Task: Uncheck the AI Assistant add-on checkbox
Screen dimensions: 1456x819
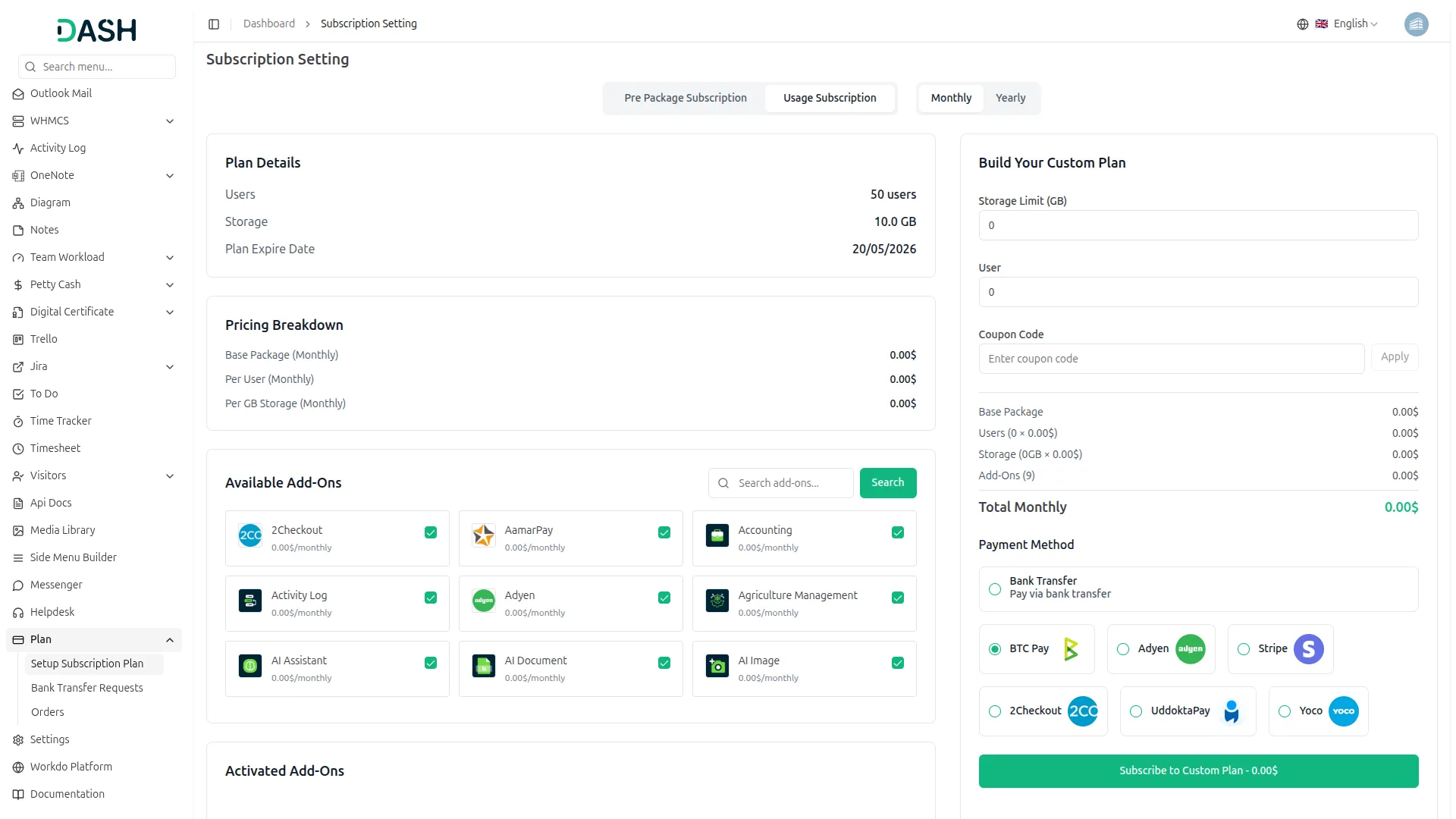Action: (x=431, y=663)
